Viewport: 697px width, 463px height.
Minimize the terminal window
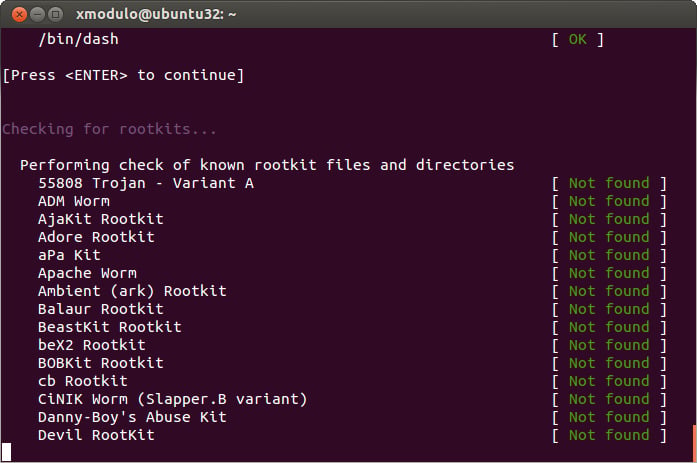[37, 14]
